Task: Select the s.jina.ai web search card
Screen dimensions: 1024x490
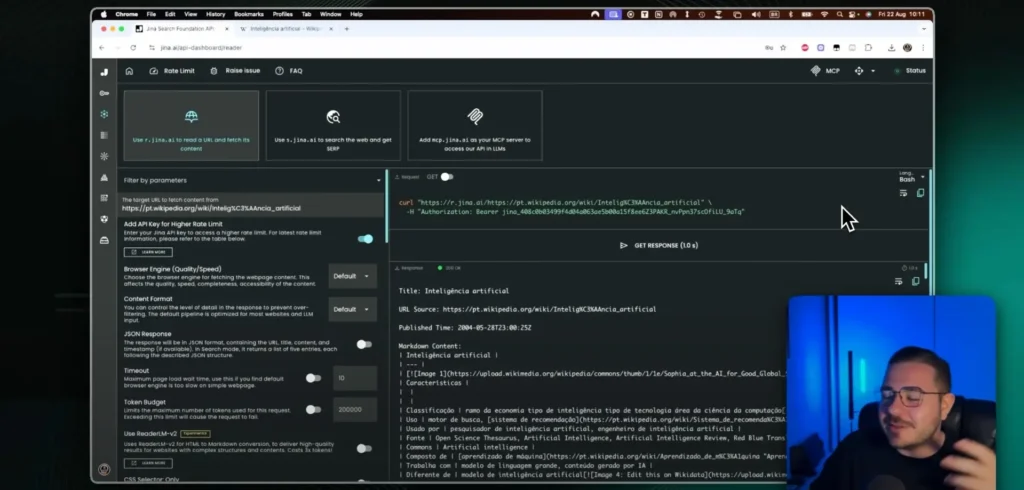Action: click(333, 125)
